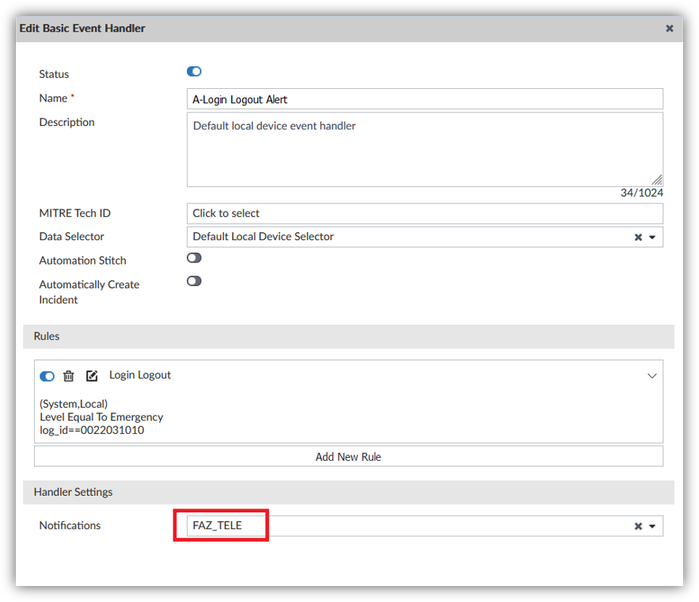Screen dimensions: 699x602
Task: Enable the Automation Stitch switch
Action: pyautogui.click(x=194, y=258)
